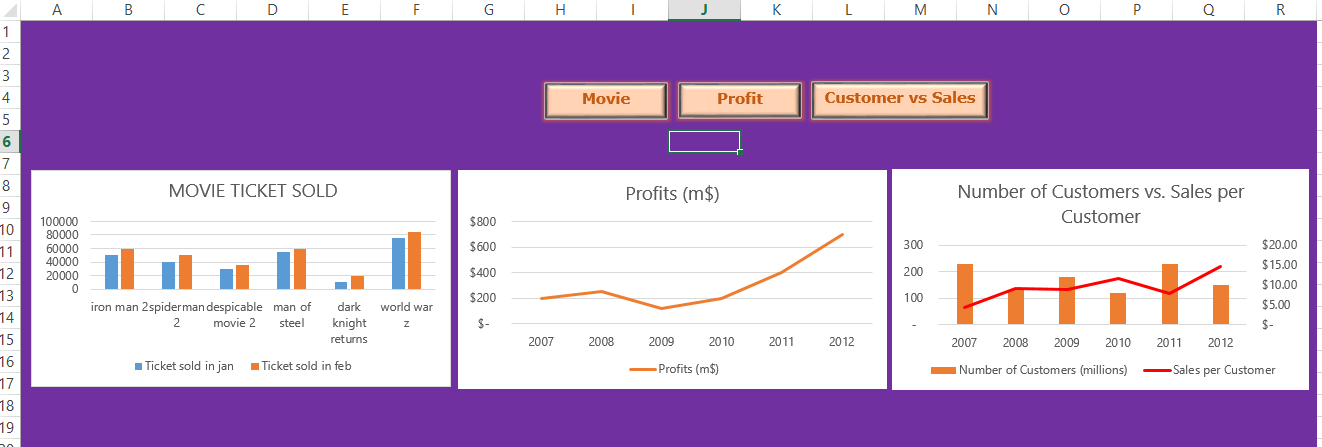Open the Customer vs Sales button
1322x447 pixels.
pyautogui.click(x=900, y=99)
